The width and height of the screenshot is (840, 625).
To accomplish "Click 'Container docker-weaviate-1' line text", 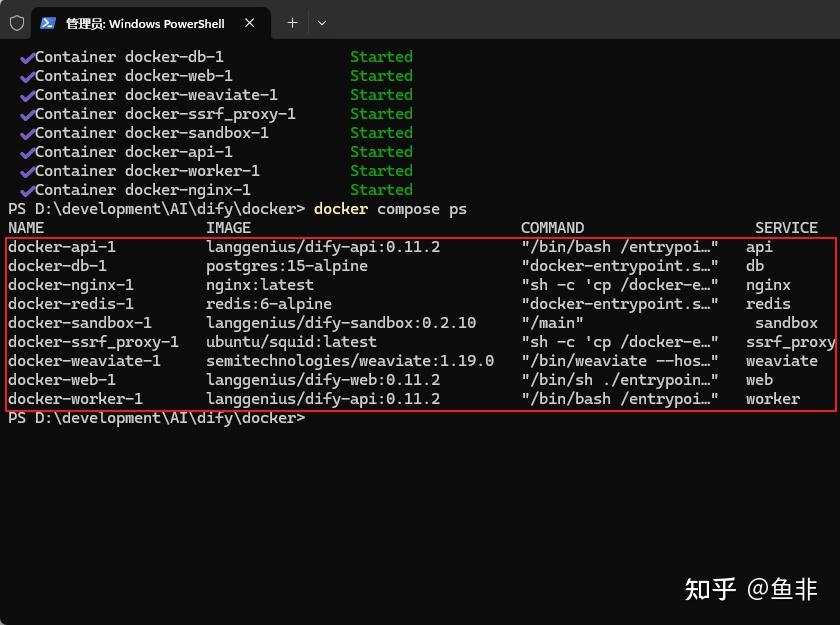I will point(156,95).
